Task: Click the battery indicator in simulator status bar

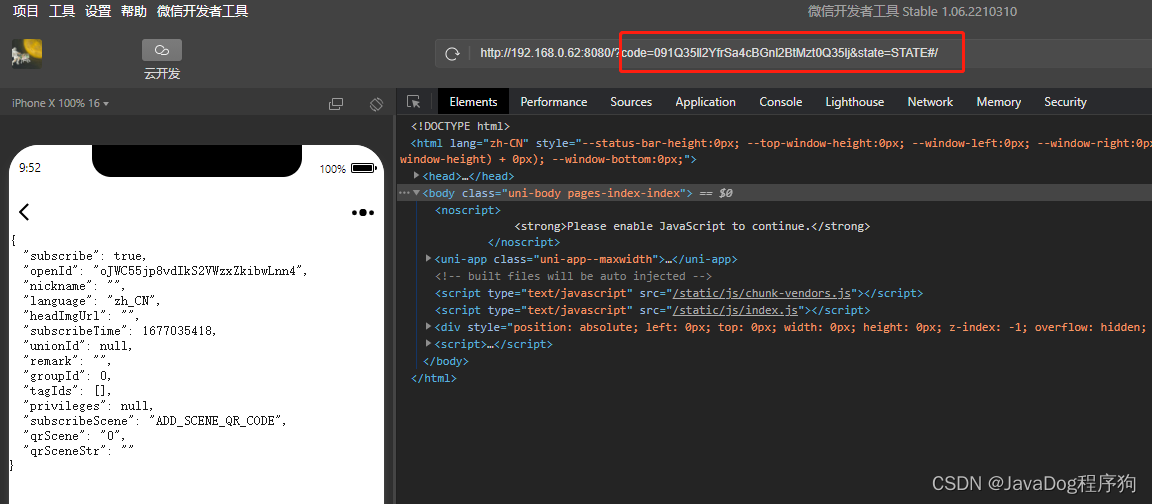Action: point(363,168)
